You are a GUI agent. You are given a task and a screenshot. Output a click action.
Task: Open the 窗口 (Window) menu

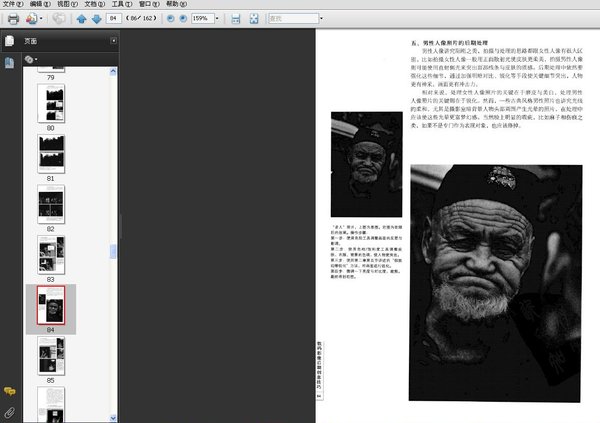click(x=149, y=4)
